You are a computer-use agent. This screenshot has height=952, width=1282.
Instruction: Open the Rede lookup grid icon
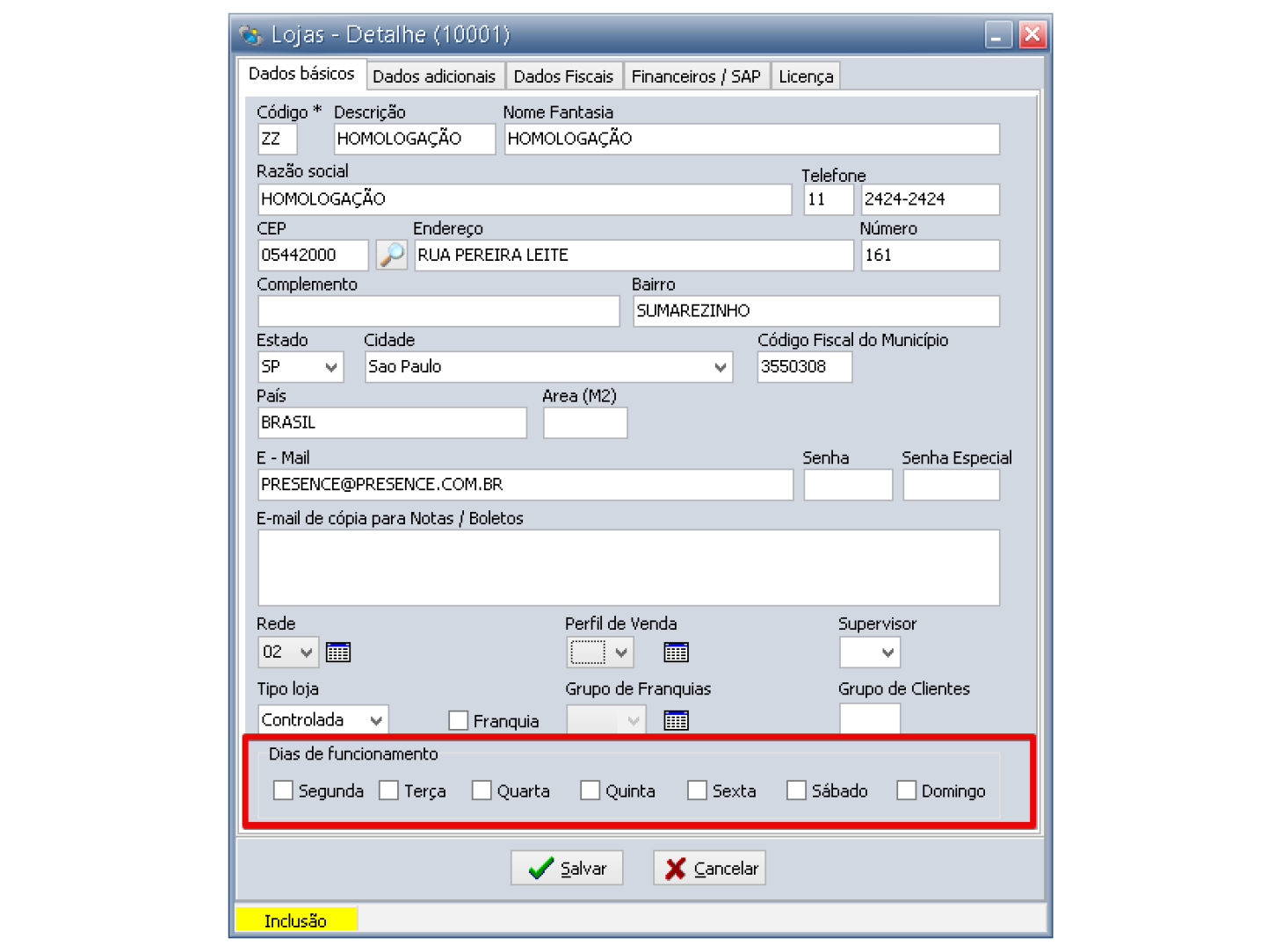point(338,653)
